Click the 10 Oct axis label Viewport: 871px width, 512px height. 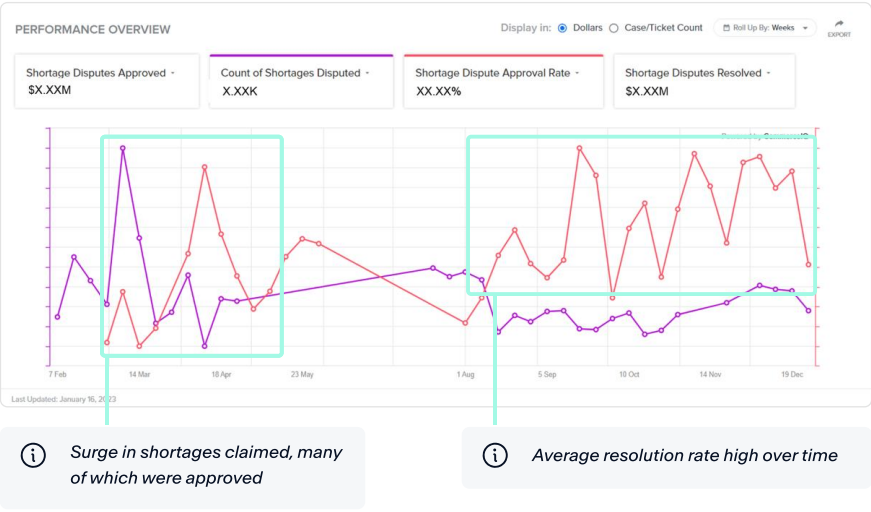click(629, 374)
